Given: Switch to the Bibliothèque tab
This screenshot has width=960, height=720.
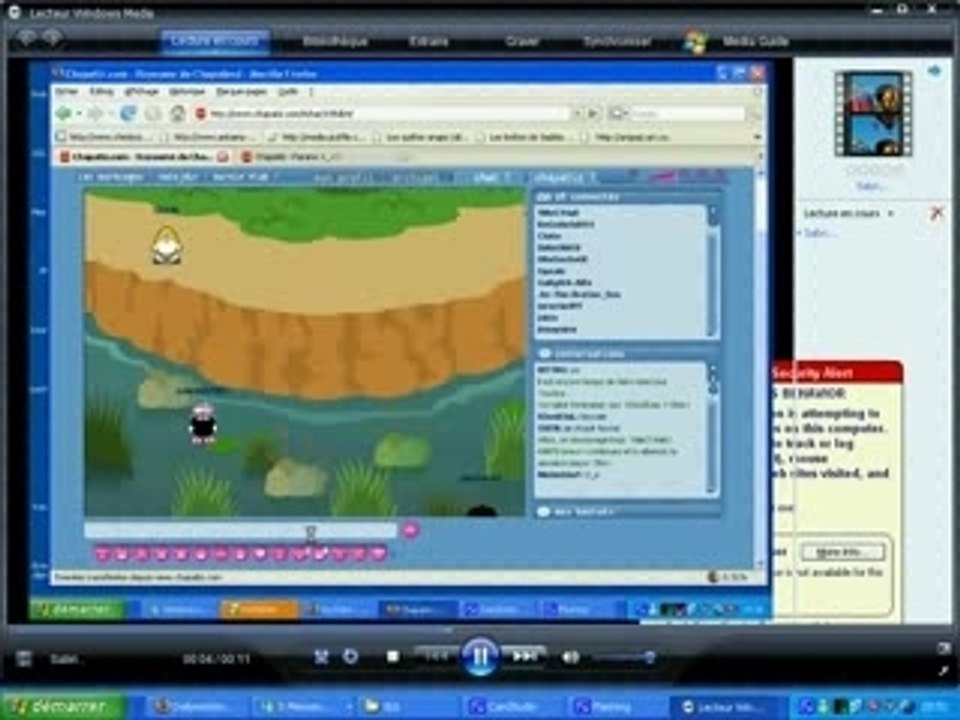Looking at the screenshot, I should (335, 41).
